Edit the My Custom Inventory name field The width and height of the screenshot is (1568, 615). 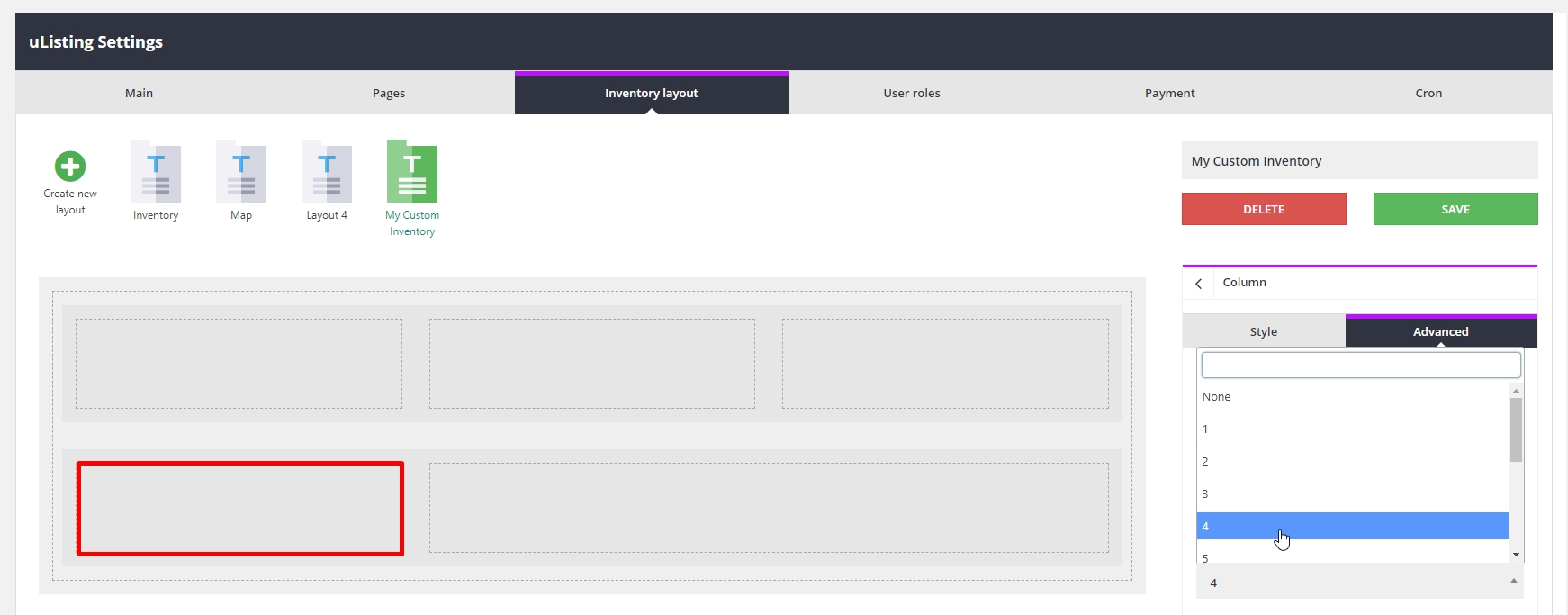1359,161
